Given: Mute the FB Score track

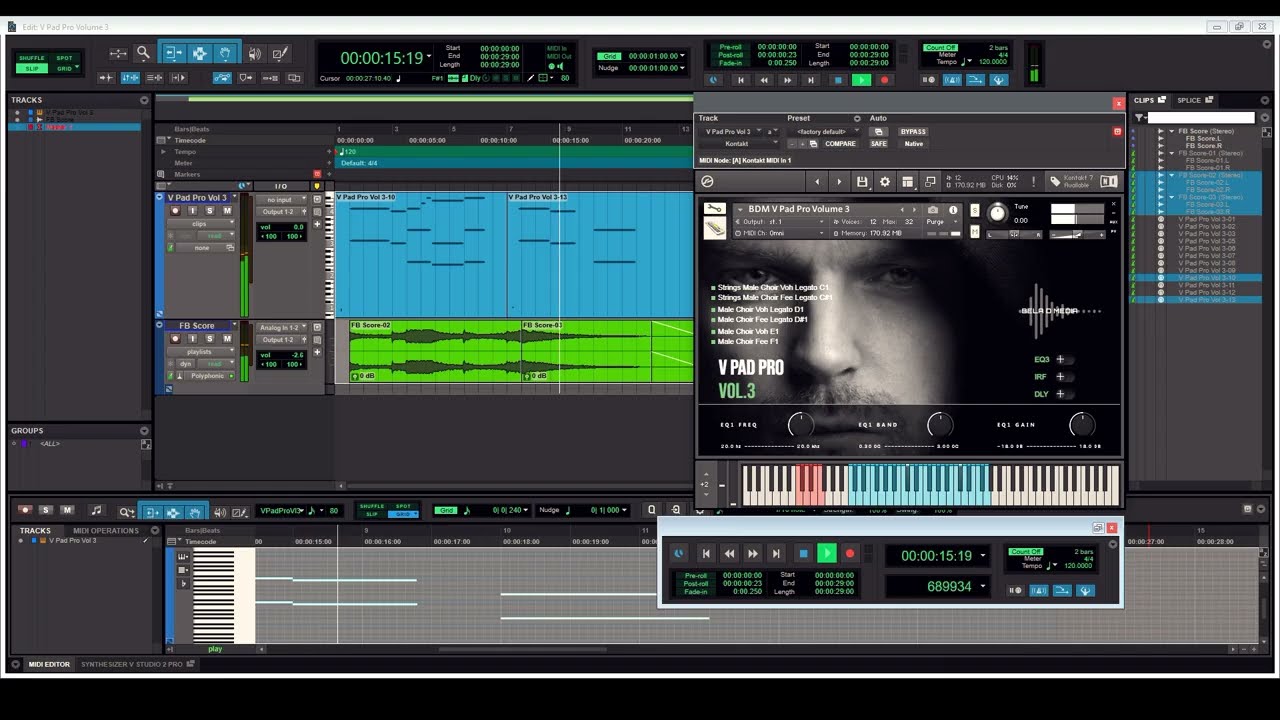Looking at the screenshot, I should pyautogui.click(x=227, y=339).
